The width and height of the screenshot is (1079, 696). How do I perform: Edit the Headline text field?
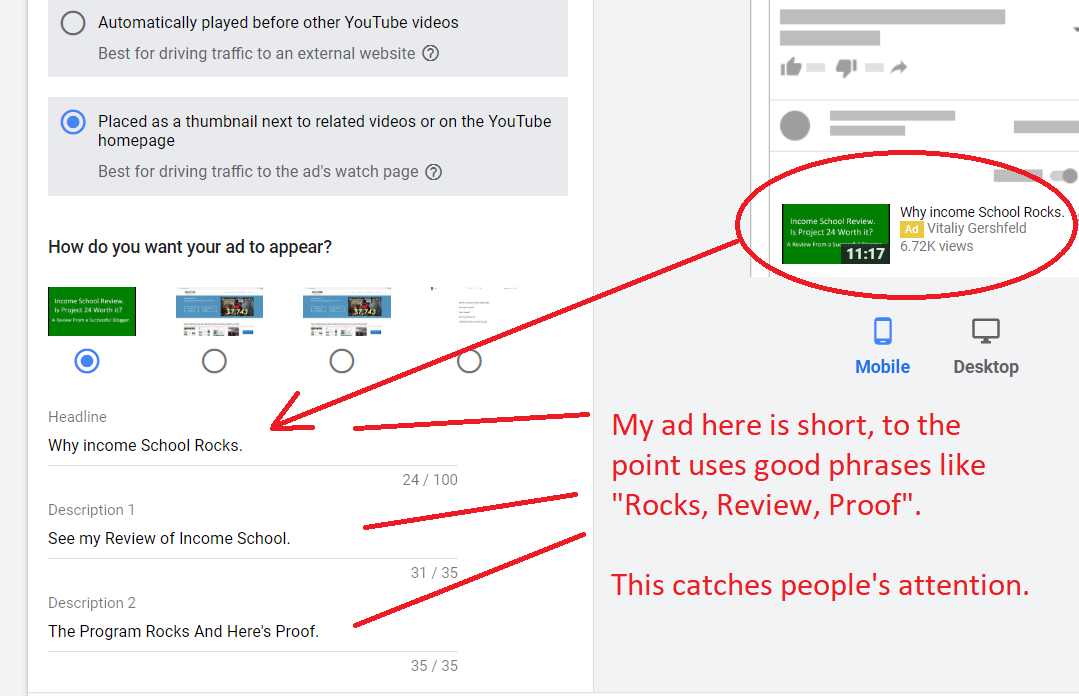253,445
